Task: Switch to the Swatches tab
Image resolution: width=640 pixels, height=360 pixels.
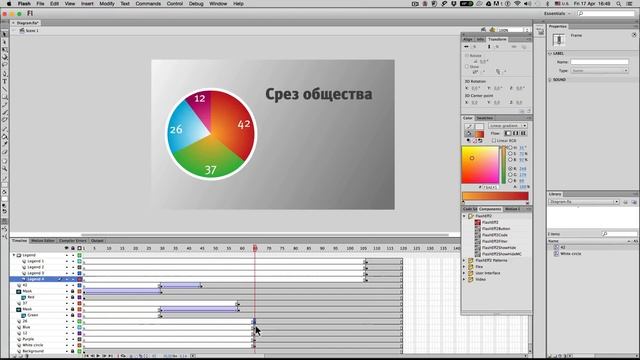Action: coord(484,118)
